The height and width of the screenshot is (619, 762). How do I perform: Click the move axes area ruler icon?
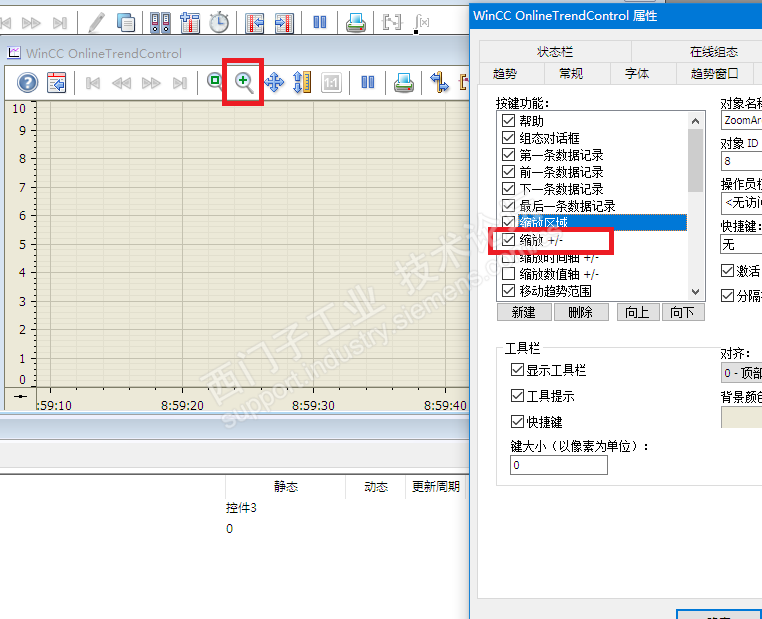point(302,83)
